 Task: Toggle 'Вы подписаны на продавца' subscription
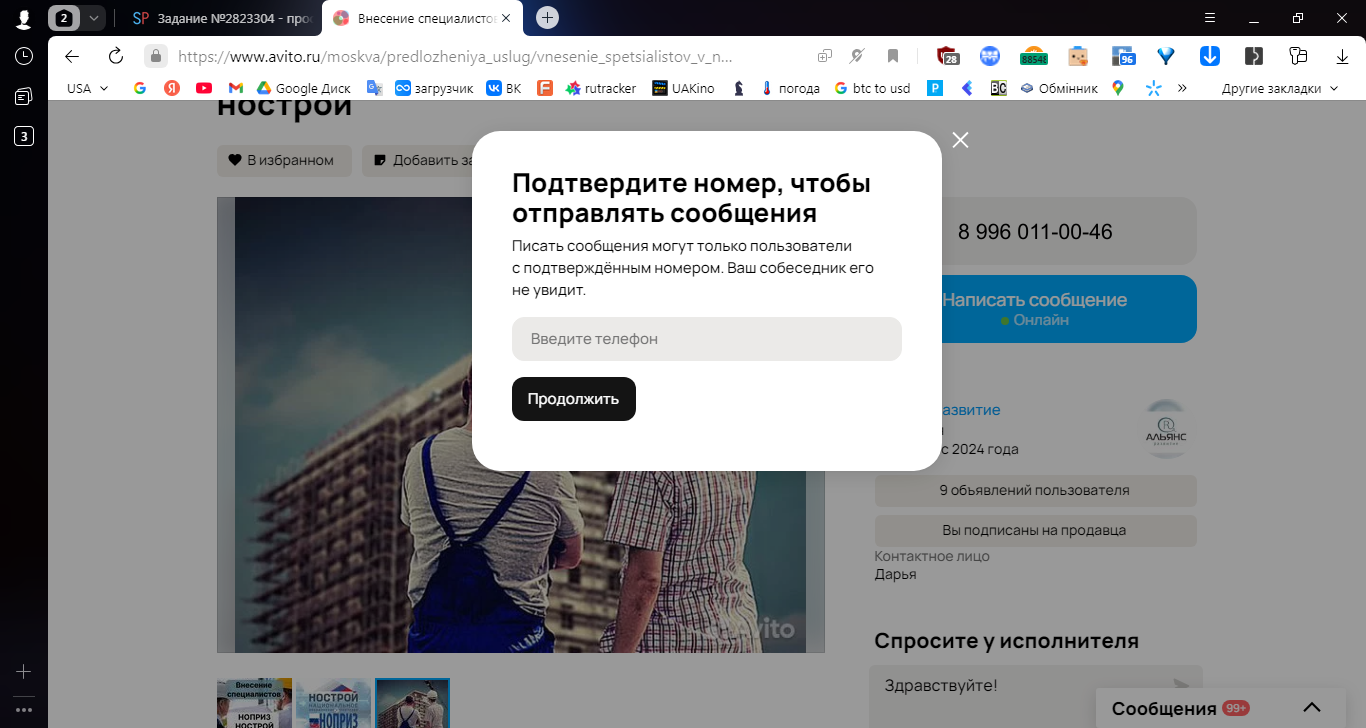point(1035,531)
